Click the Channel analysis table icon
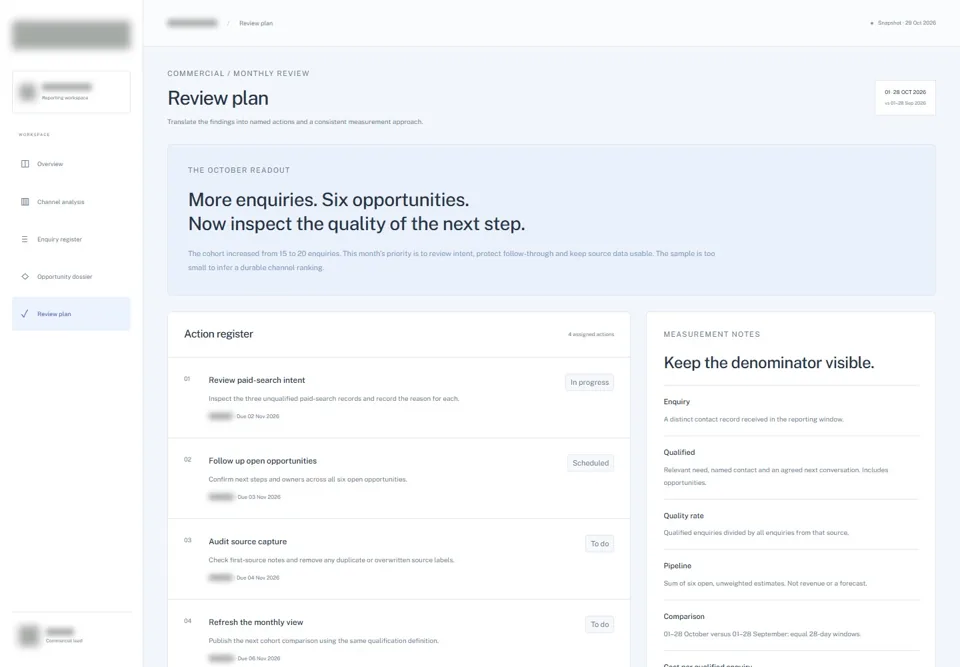960x667 pixels. point(25,202)
